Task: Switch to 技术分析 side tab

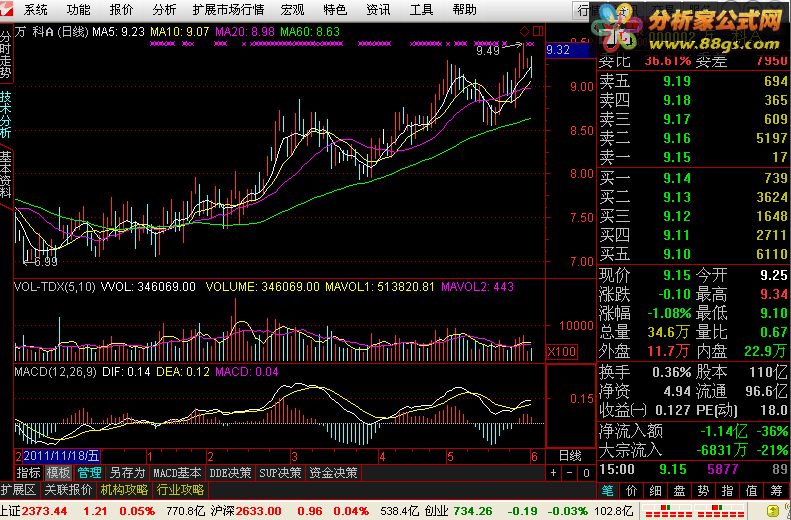Action: [x=6, y=114]
